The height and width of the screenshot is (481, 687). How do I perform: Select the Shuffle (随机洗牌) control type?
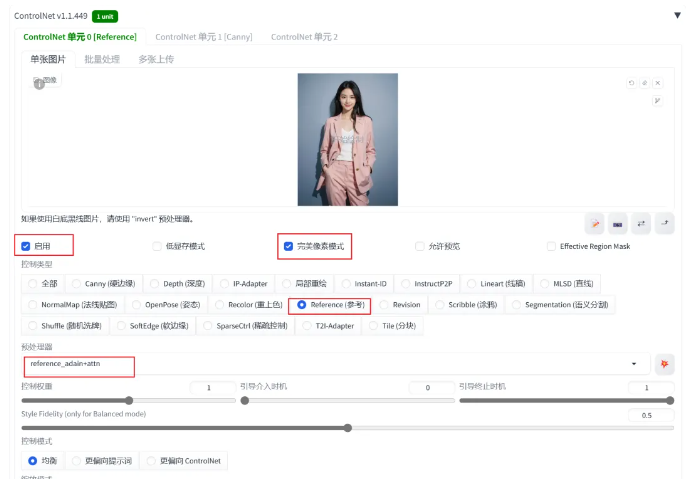[65, 326]
